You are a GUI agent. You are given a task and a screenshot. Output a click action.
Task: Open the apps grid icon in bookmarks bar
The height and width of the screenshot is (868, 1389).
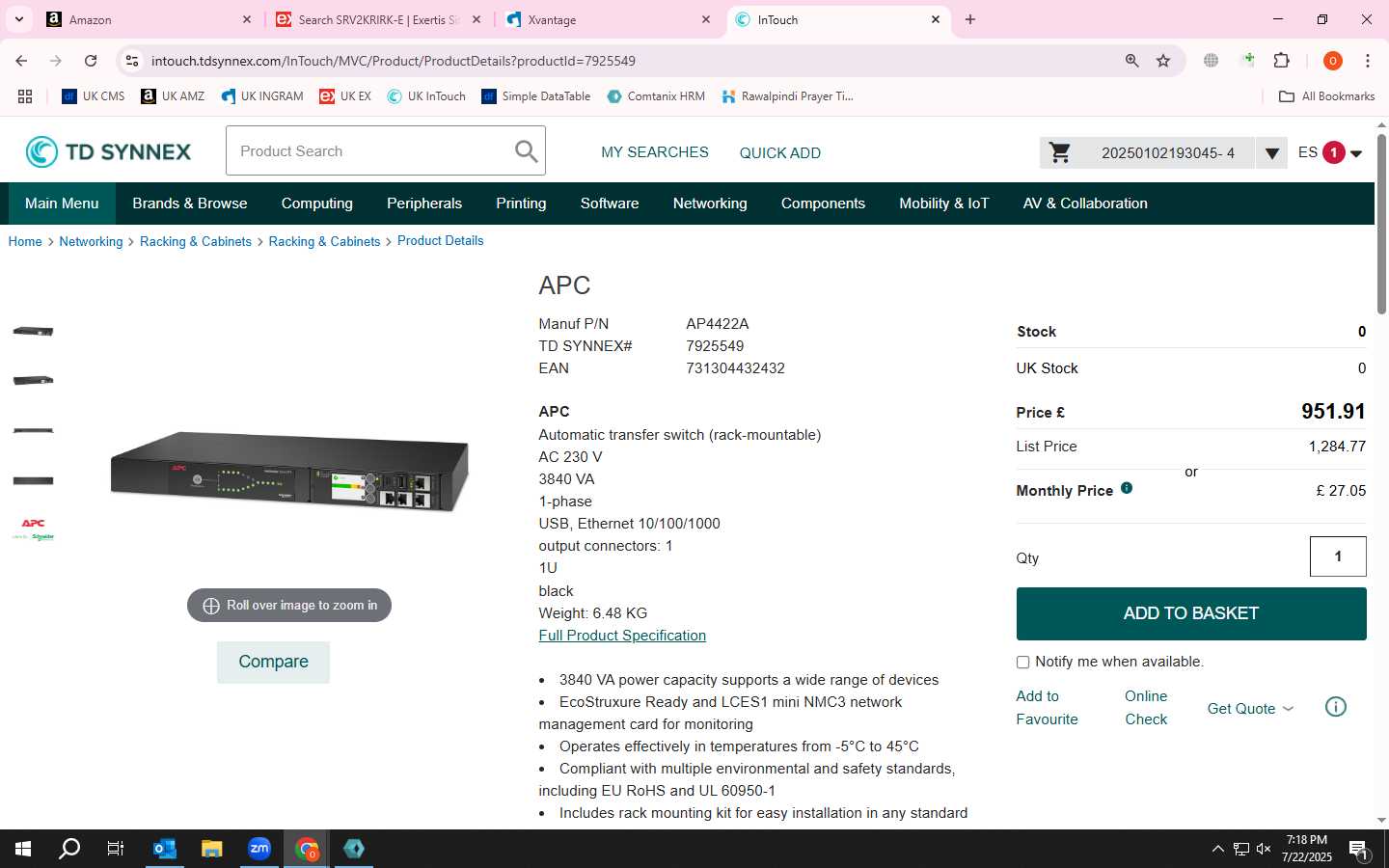(x=25, y=96)
